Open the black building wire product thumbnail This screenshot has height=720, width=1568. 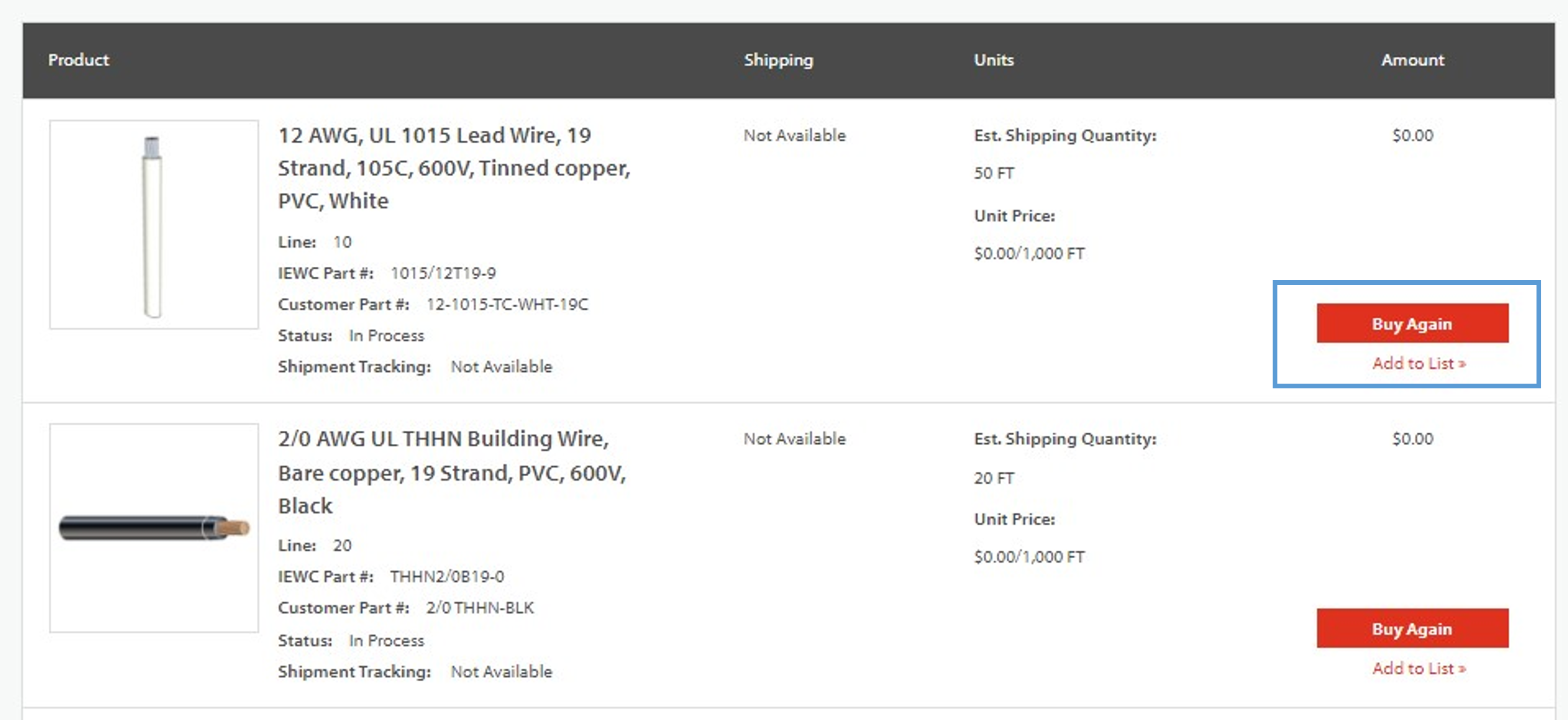[x=153, y=528]
